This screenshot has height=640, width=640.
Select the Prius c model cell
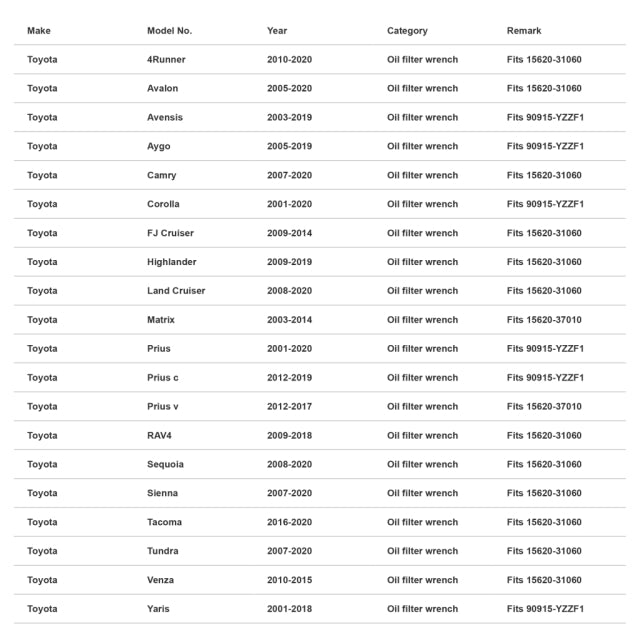162,378
